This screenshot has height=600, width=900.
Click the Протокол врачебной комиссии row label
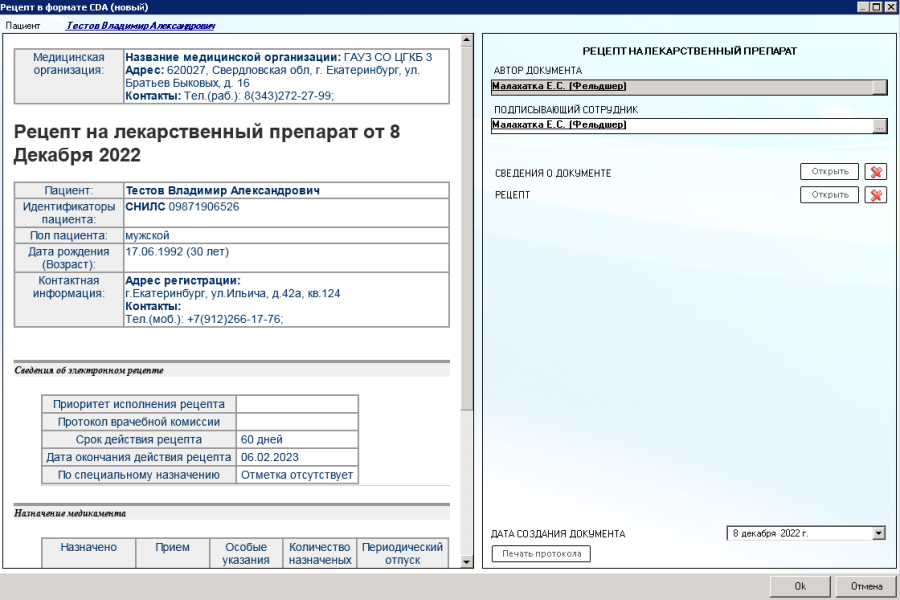coord(139,422)
